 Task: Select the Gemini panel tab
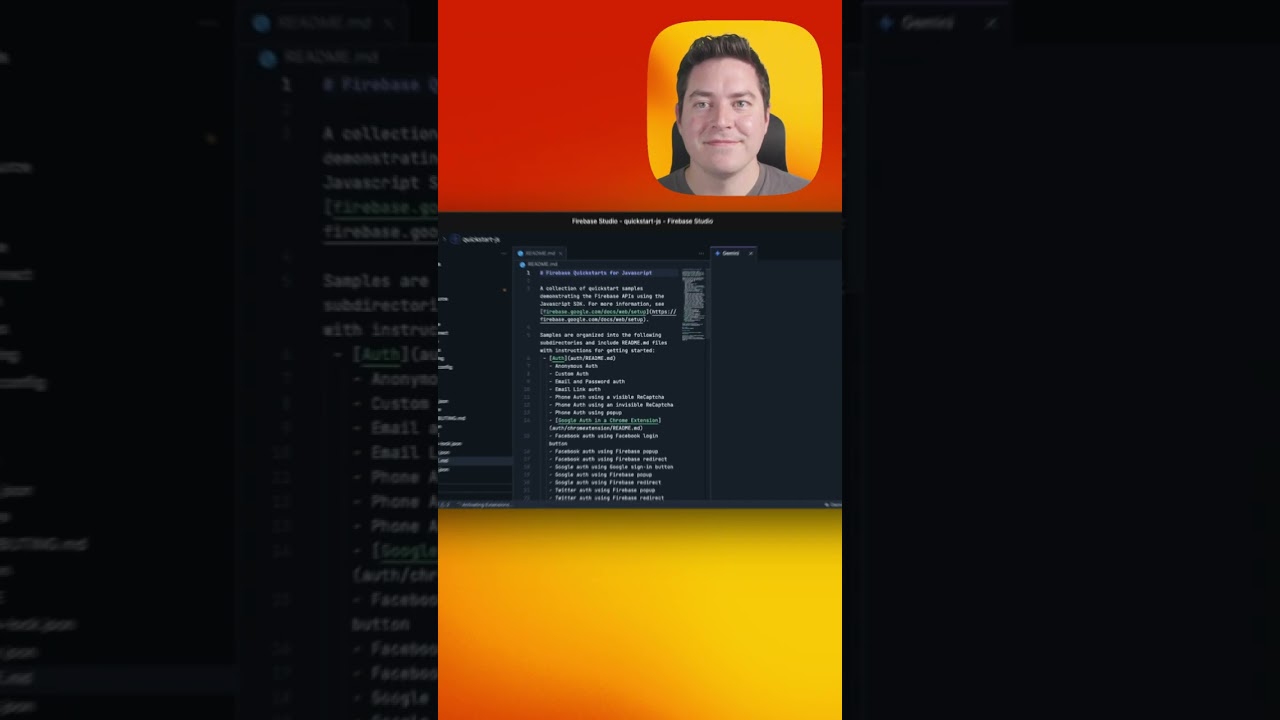coord(731,253)
